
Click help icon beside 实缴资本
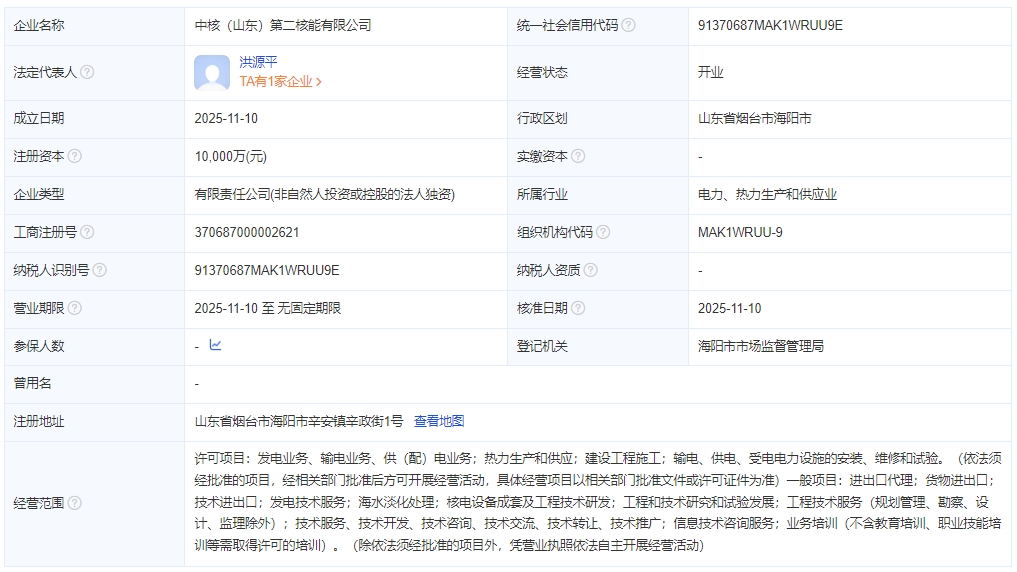click(x=578, y=156)
